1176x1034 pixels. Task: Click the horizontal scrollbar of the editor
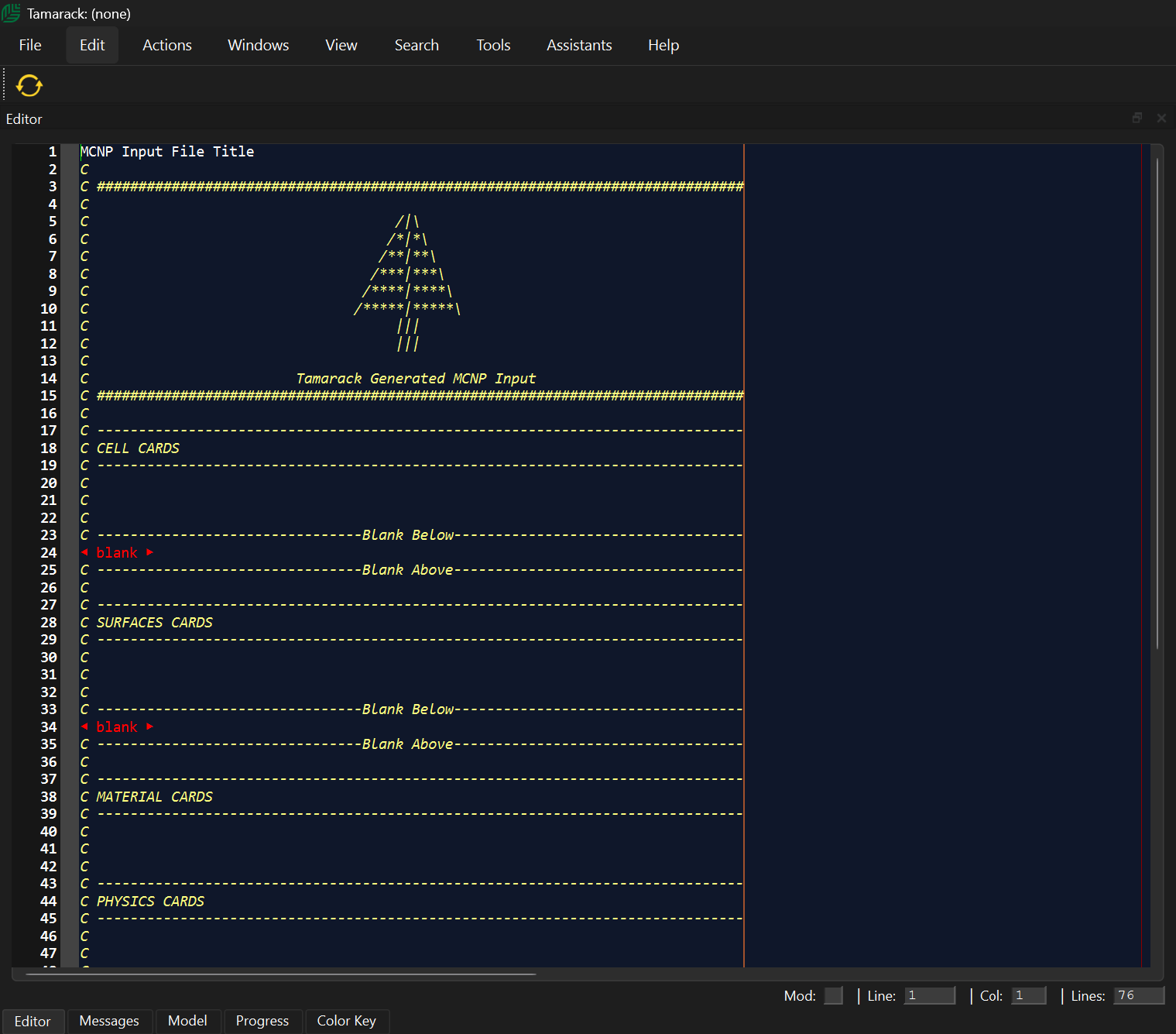tap(281, 974)
